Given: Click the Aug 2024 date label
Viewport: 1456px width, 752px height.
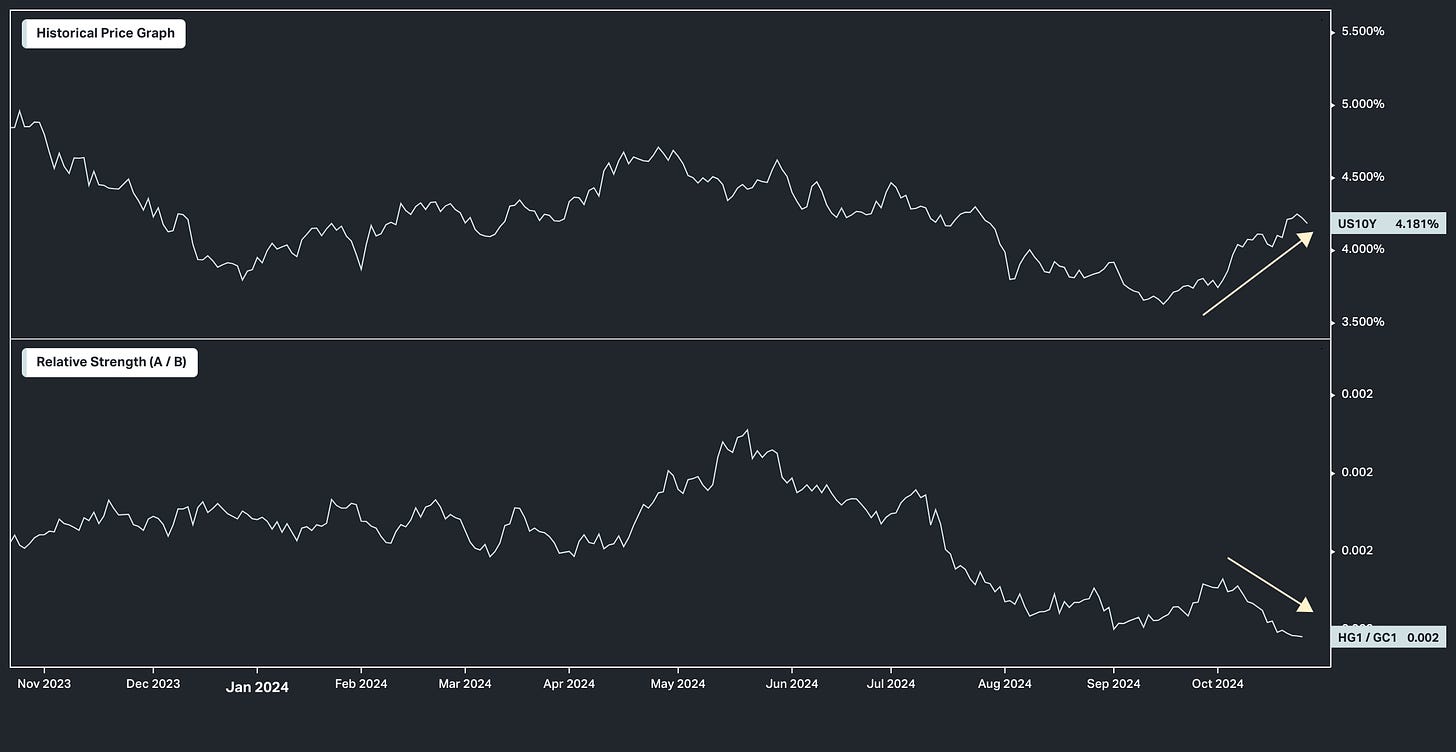Looking at the screenshot, I should tap(1004, 684).
